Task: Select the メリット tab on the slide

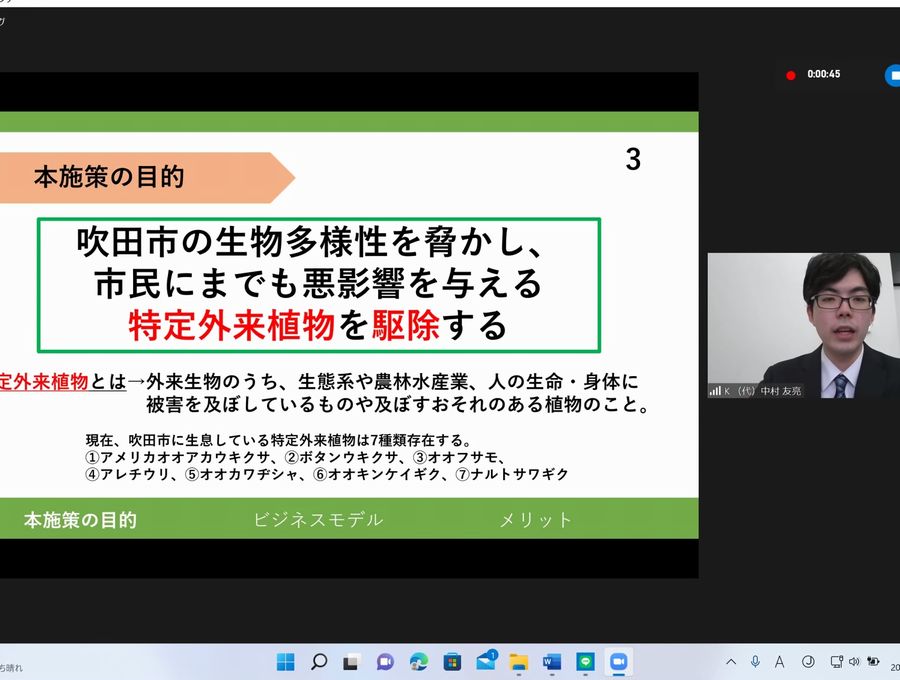Action: point(536,520)
